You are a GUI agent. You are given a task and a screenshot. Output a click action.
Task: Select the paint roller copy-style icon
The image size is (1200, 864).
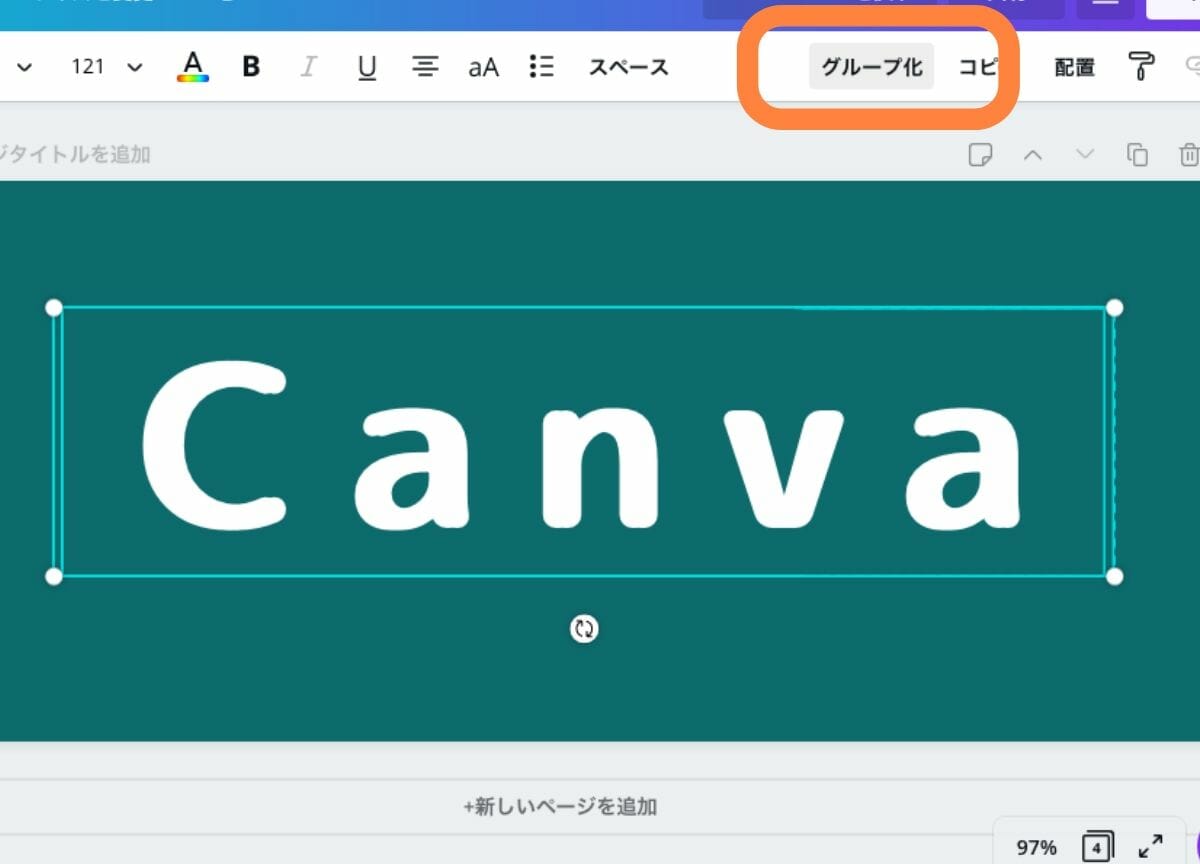[x=1141, y=66]
